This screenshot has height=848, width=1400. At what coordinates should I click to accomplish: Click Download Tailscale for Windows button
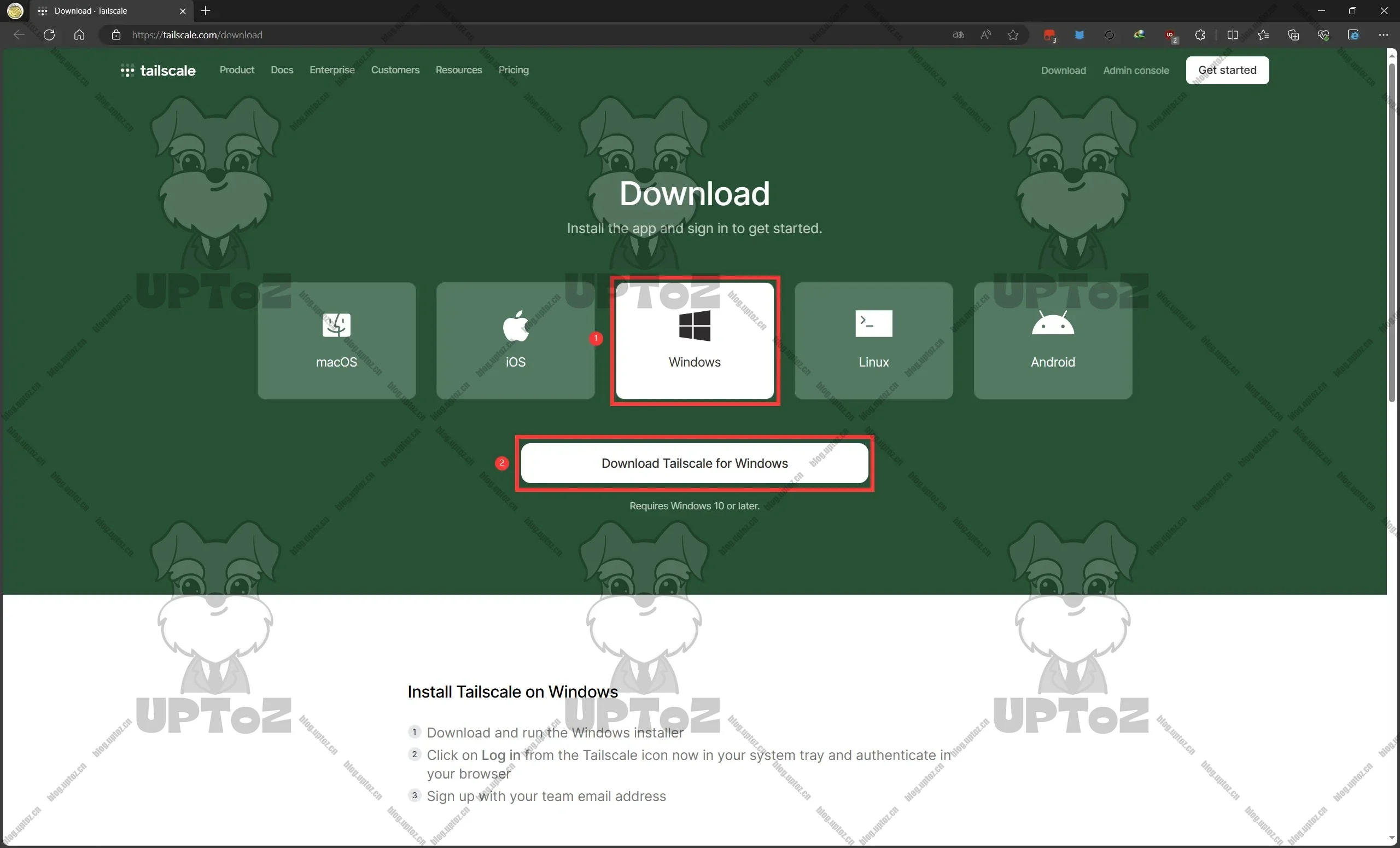[x=695, y=463]
